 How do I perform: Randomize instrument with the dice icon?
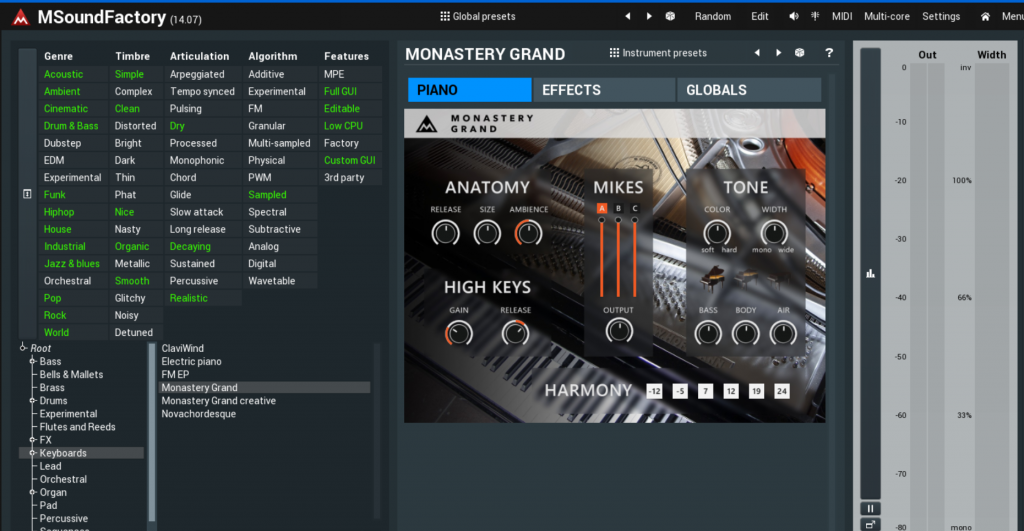[x=799, y=53]
